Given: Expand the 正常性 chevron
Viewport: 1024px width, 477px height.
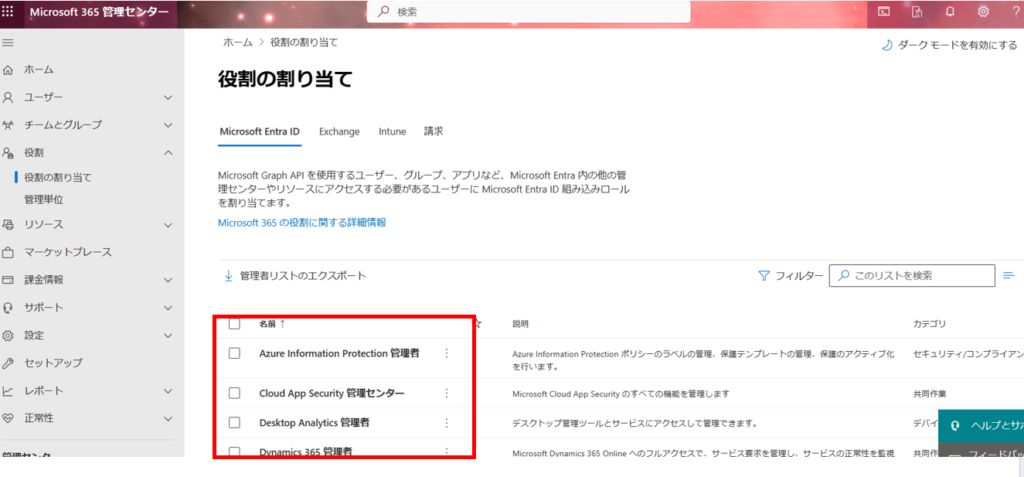Looking at the screenshot, I should point(168,418).
